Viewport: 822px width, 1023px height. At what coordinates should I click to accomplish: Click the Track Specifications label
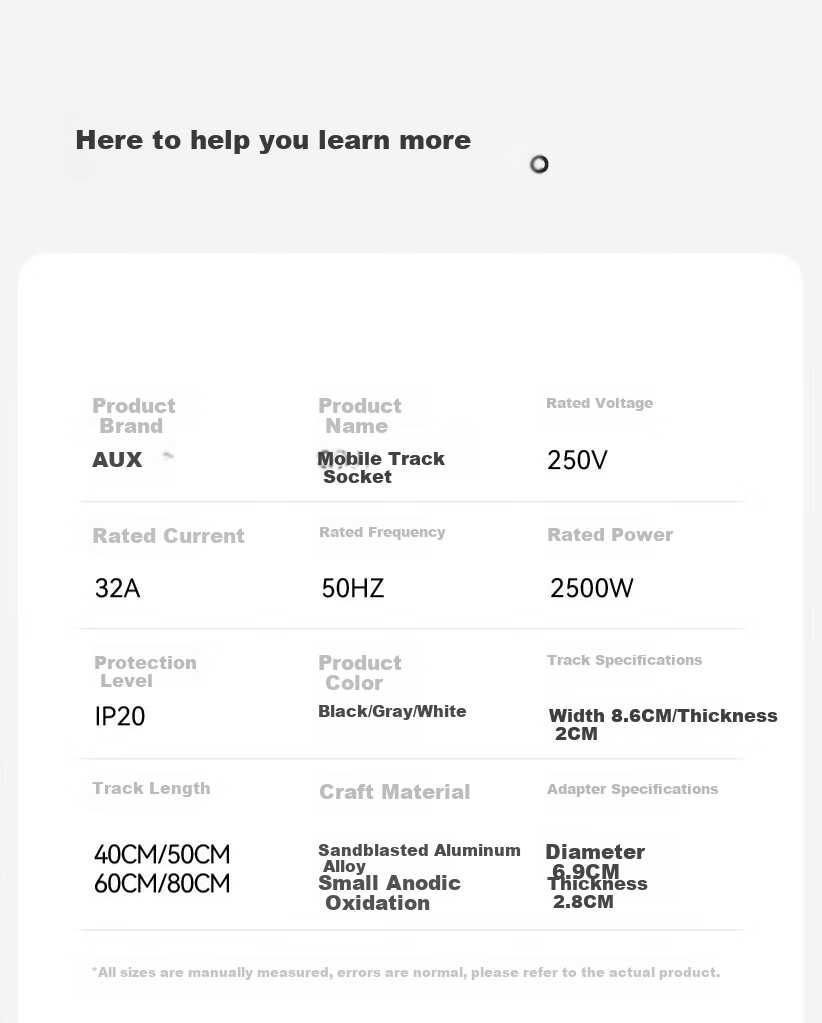coord(624,660)
